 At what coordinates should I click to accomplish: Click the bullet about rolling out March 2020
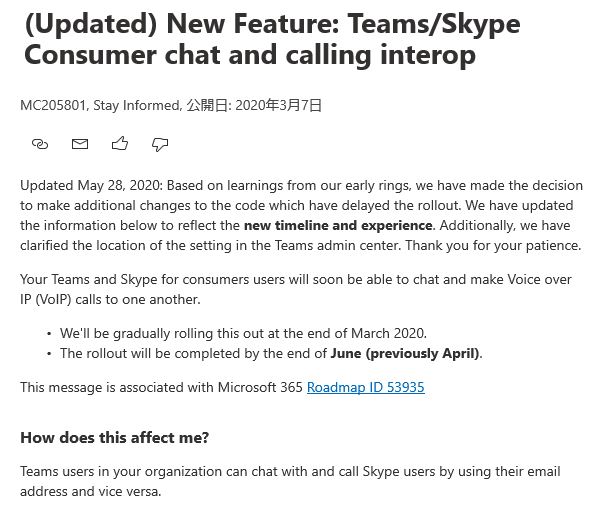pos(243,333)
